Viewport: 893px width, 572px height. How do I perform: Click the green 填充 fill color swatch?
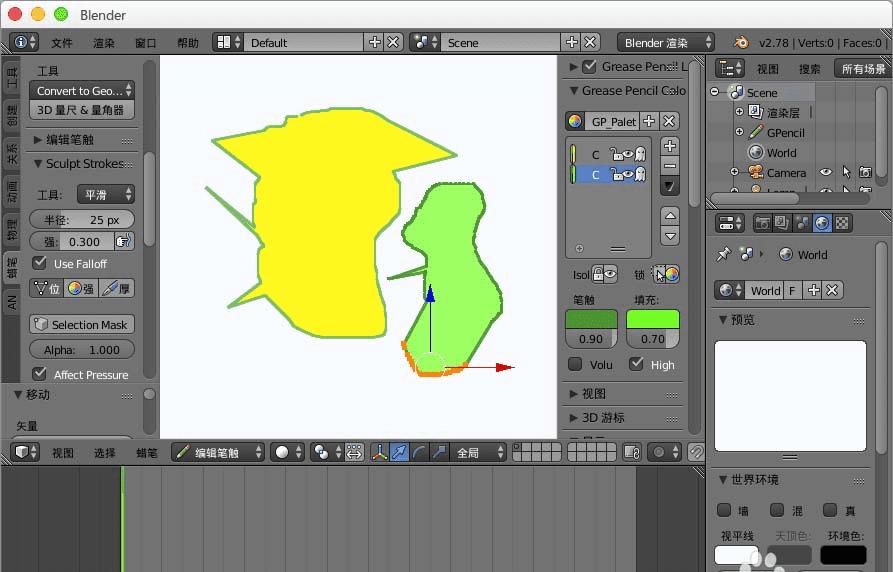pyautogui.click(x=652, y=320)
